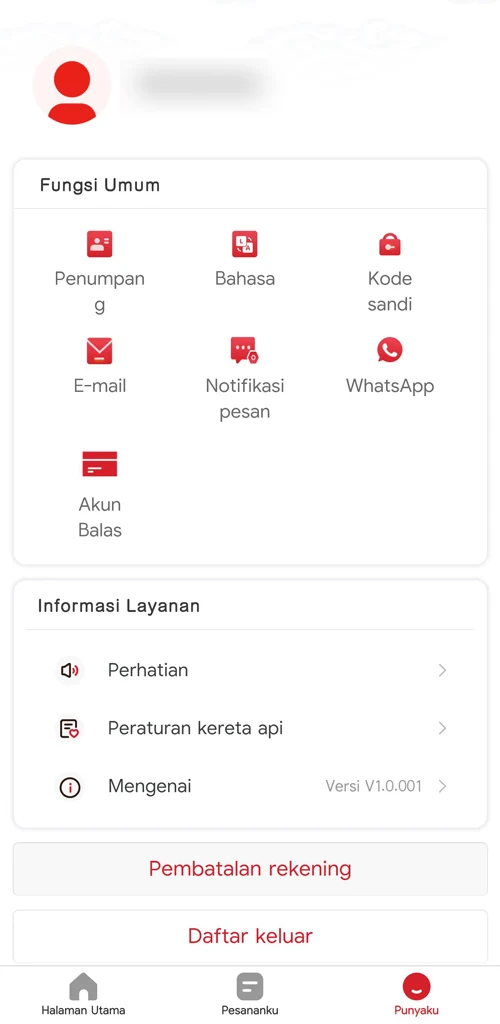Viewport: 500px width, 1024px height.
Task: Select the Punyaku tab
Action: point(416,995)
